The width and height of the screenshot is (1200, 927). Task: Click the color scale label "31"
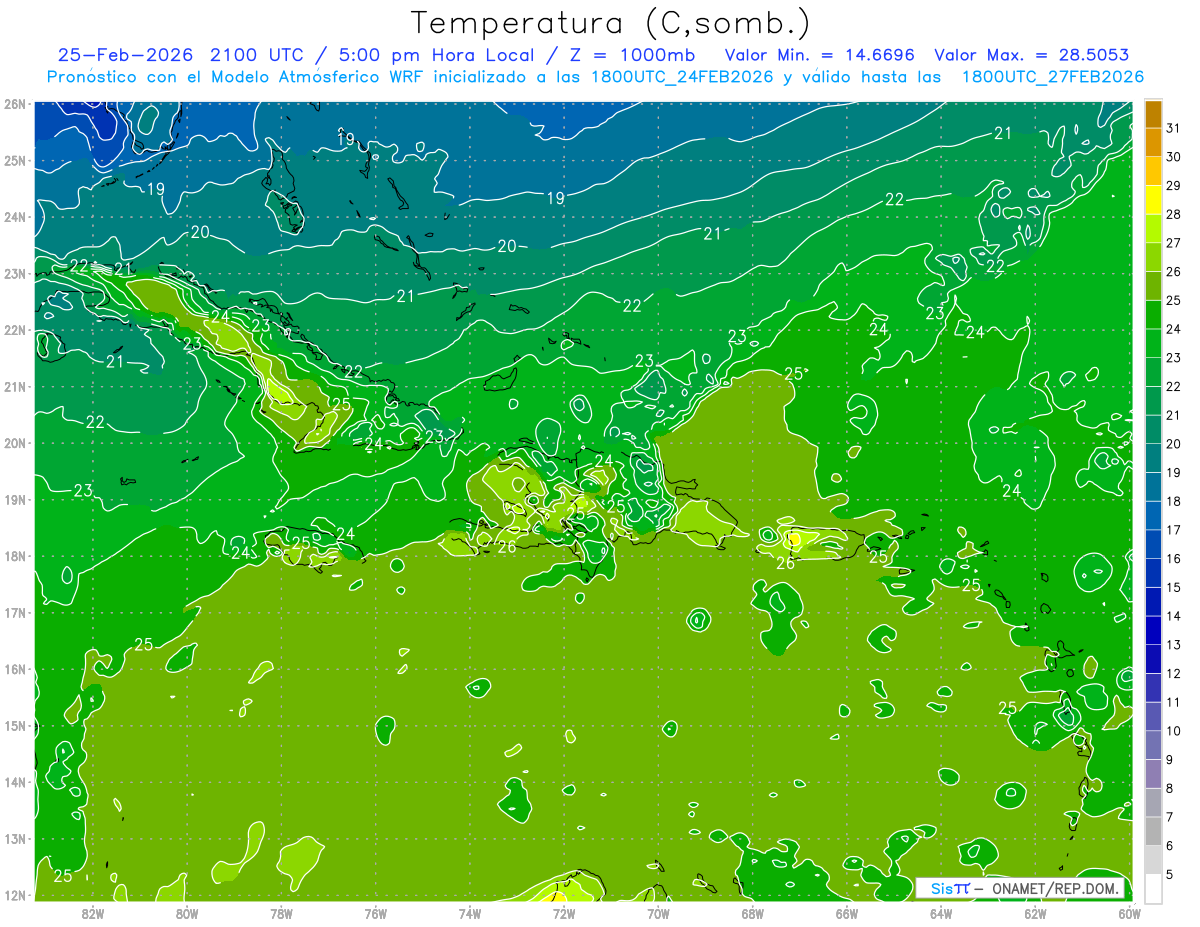1173,128
